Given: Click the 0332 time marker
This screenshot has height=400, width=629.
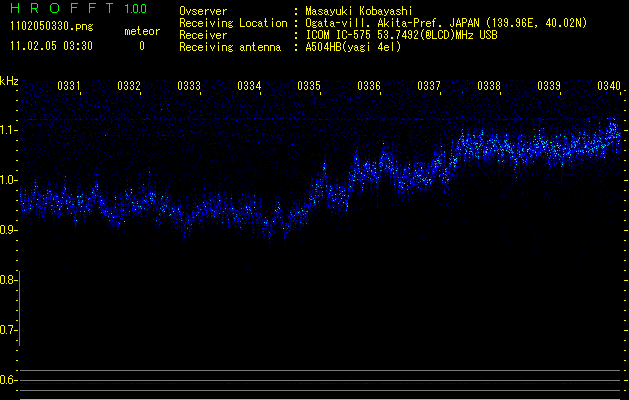Looking at the screenshot, I should tap(129, 85).
